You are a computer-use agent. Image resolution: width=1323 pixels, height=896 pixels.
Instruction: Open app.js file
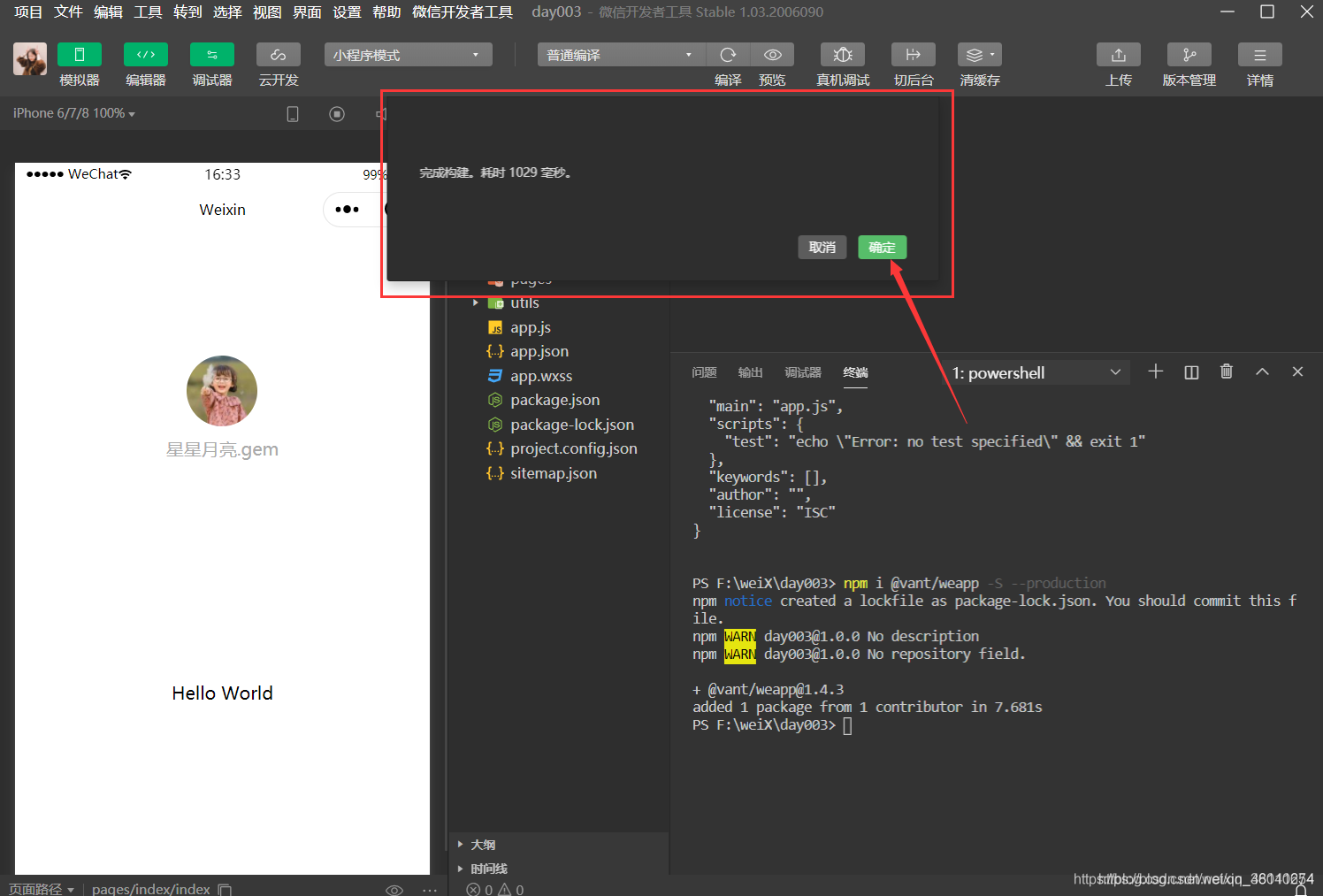(531, 327)
